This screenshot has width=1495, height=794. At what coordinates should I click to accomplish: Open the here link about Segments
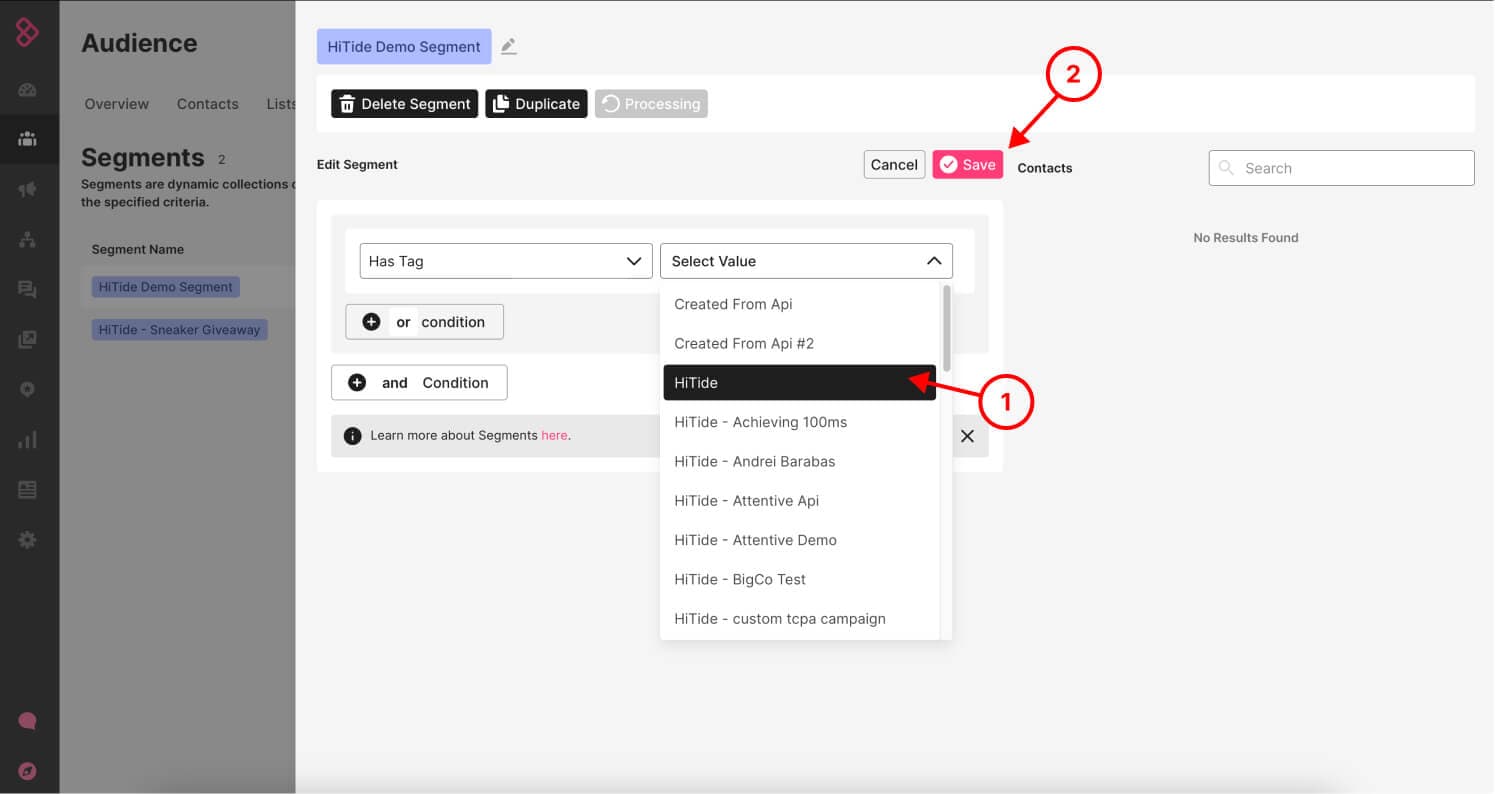554,436
